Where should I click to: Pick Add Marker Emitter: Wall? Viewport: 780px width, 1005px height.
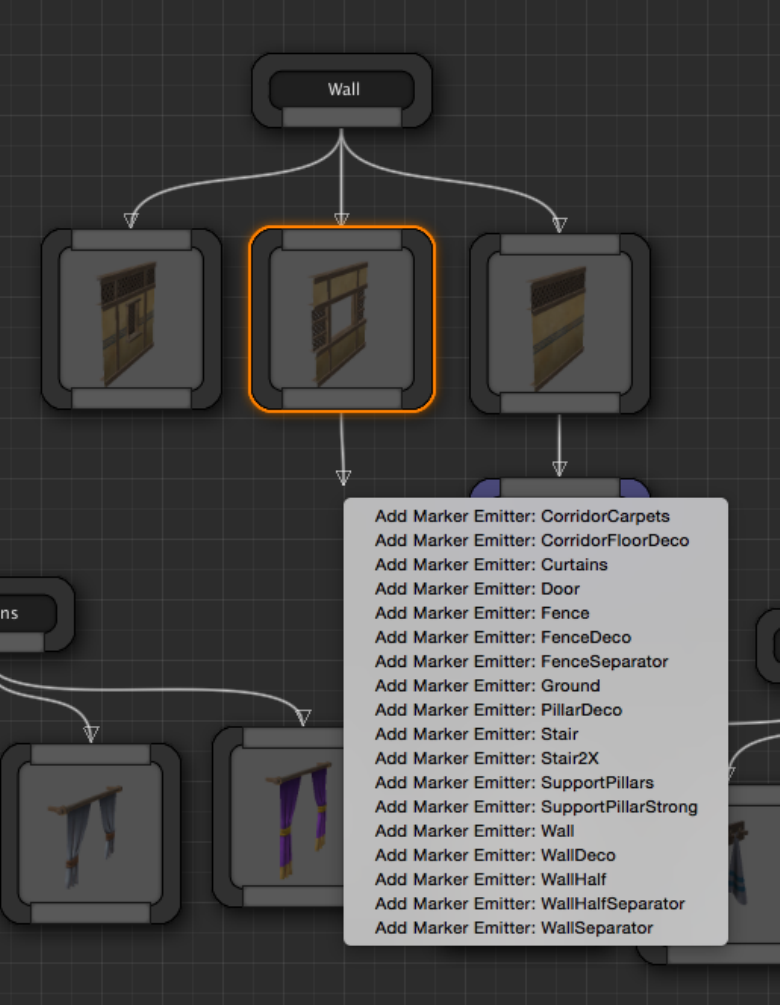535,831
